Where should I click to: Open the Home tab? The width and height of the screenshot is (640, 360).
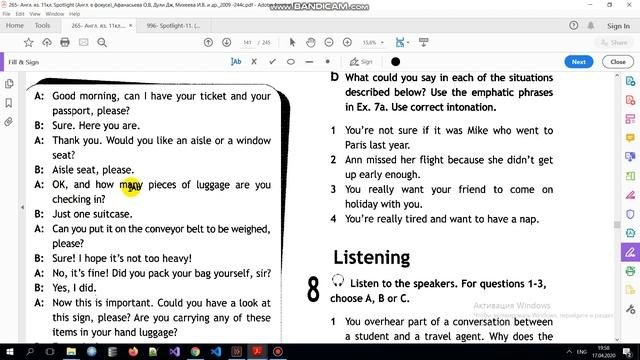(x=15, y=25)
